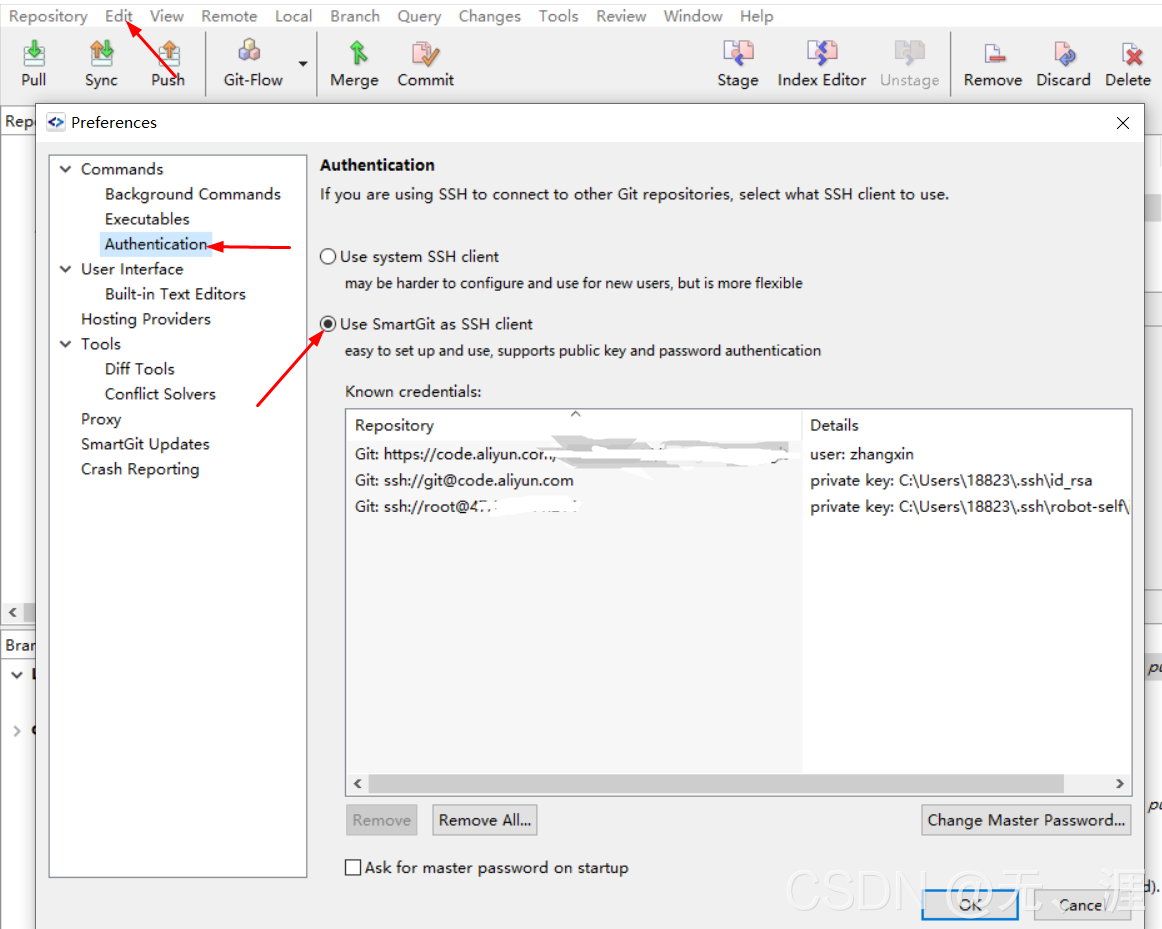The image size is (1162, 929).
Task: Open the Git-Flow tool
Action: 253,64
